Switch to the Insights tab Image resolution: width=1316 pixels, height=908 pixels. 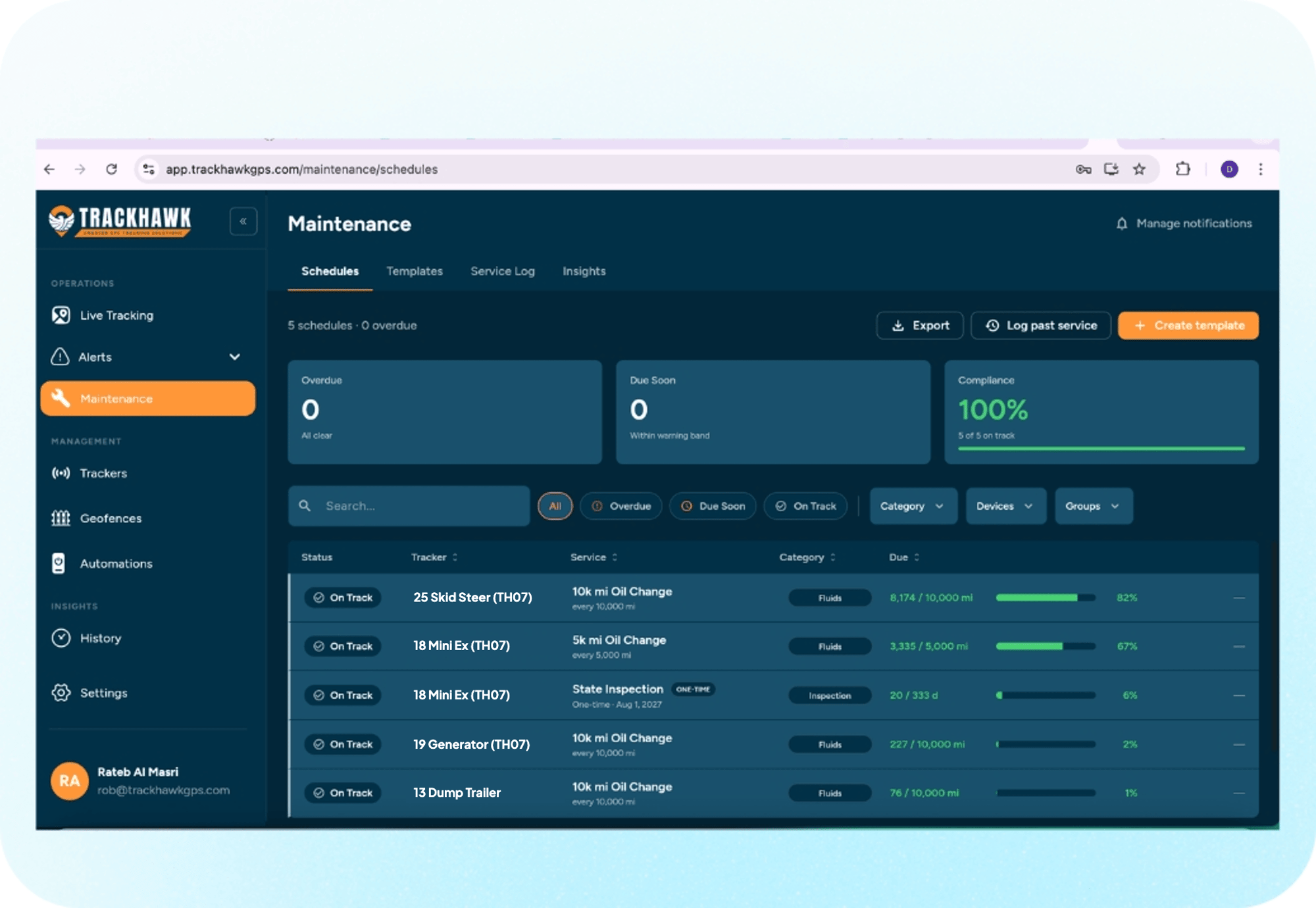[x=584, y=271]
